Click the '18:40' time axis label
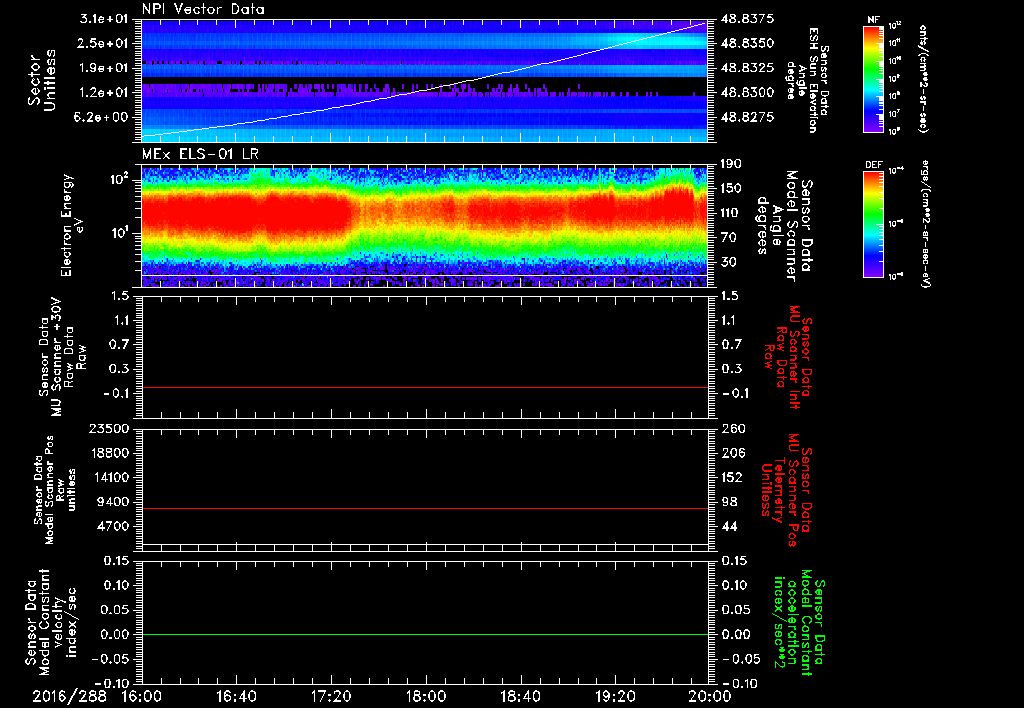This screenshot has width=1024, height=708. coord(520,697)
